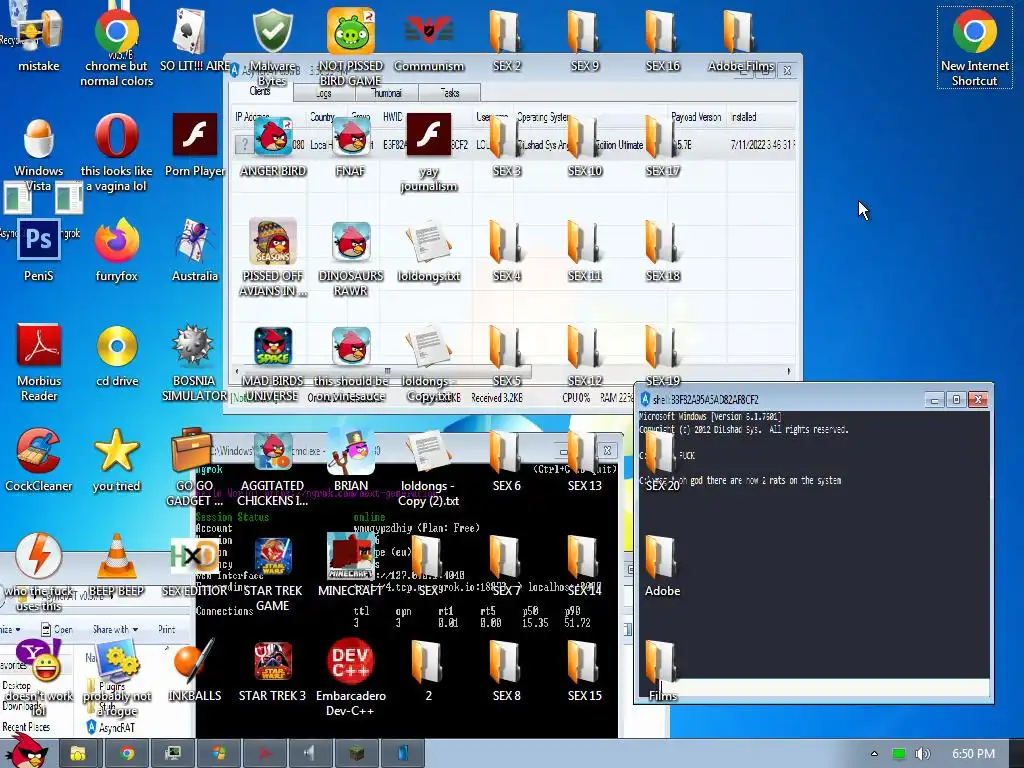Open the Angry Bird Start button
The width and height of the screenshot is (1024, 768).
pos(27,752)
